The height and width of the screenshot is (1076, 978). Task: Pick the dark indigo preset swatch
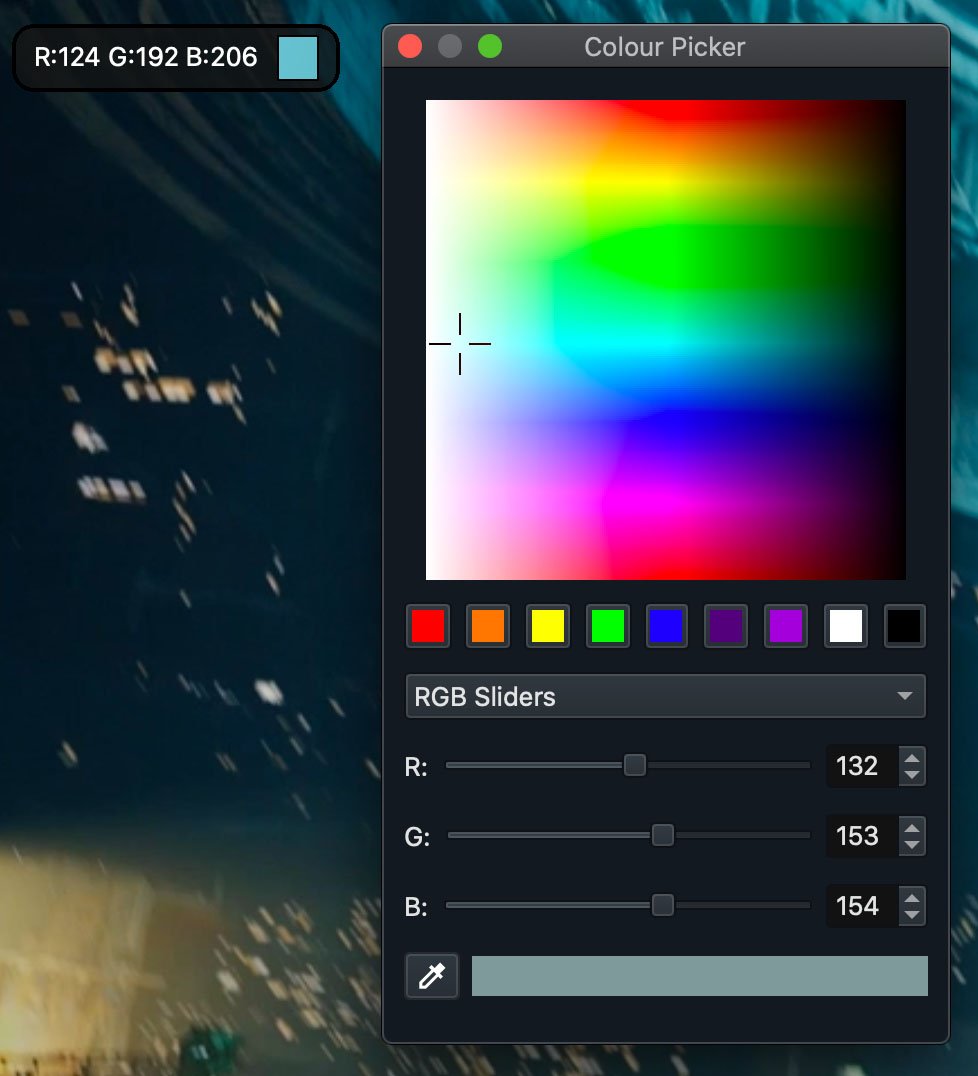point(726,626)
